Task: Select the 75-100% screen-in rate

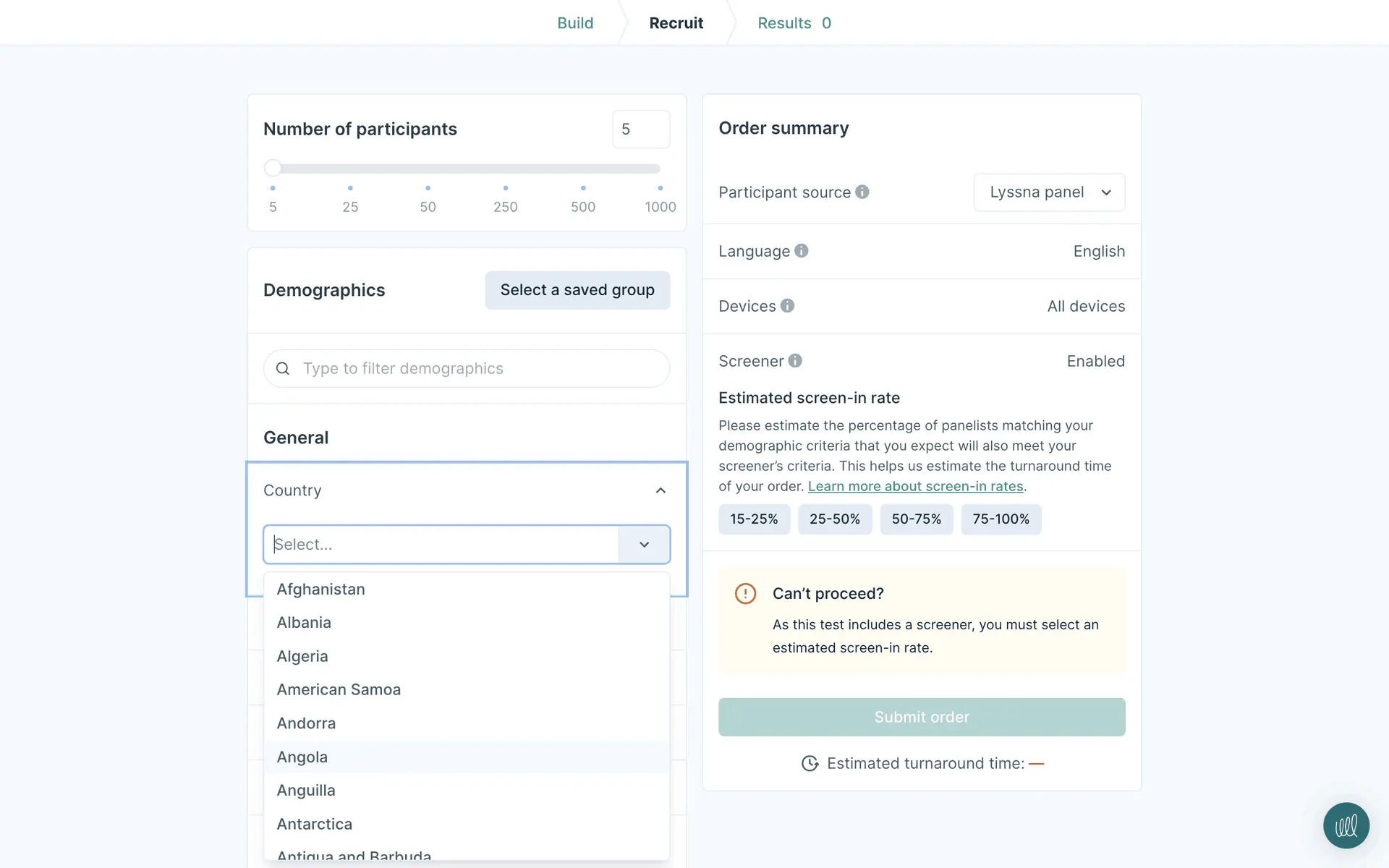Action: click(x=1001, y=519)
